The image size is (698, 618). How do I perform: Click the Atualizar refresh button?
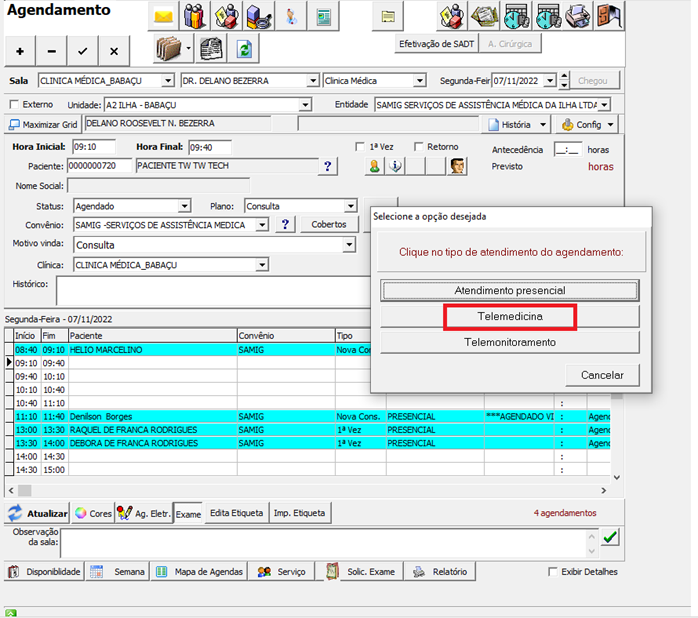click(x=37, y=513)
